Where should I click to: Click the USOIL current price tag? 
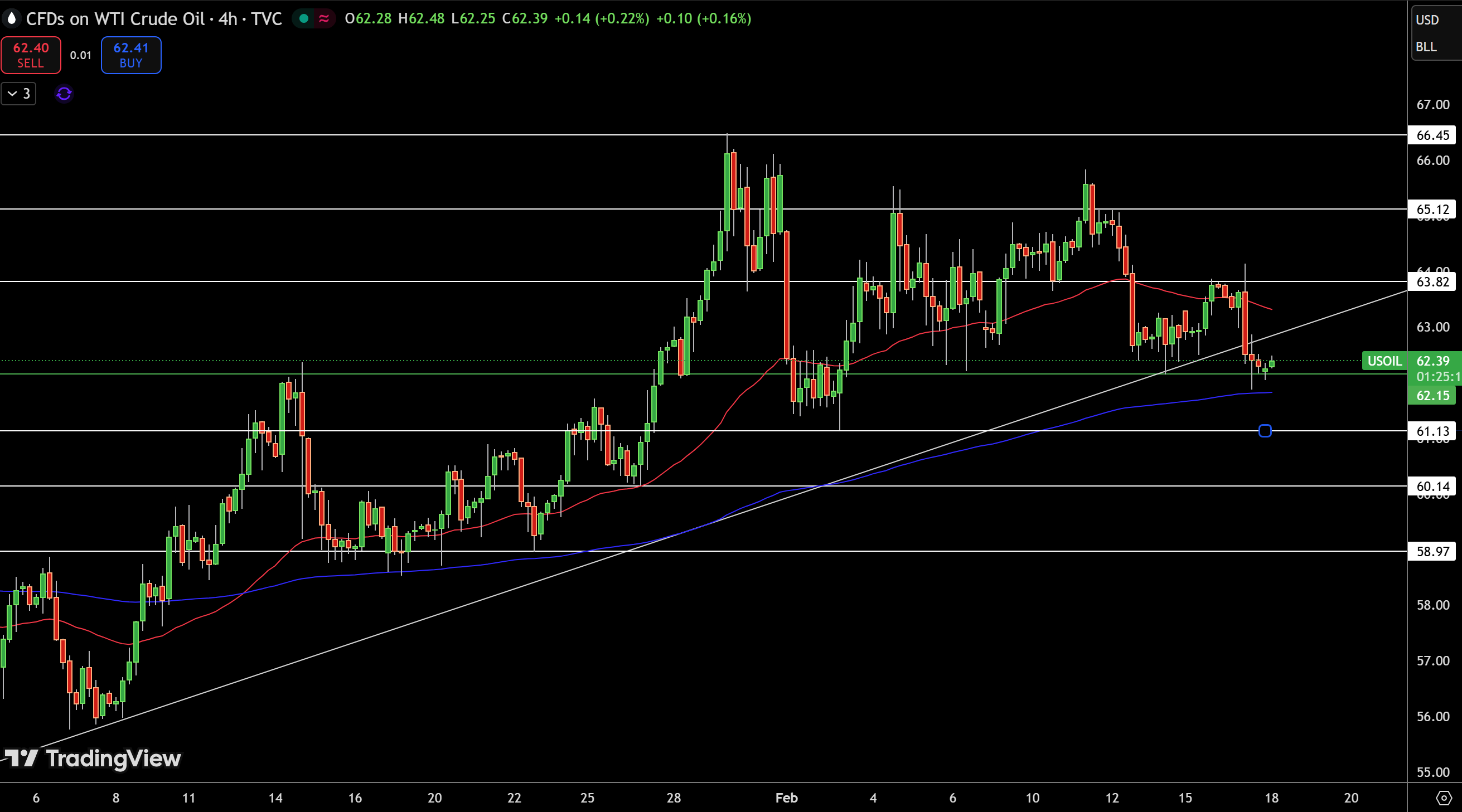pos(1384,361)
